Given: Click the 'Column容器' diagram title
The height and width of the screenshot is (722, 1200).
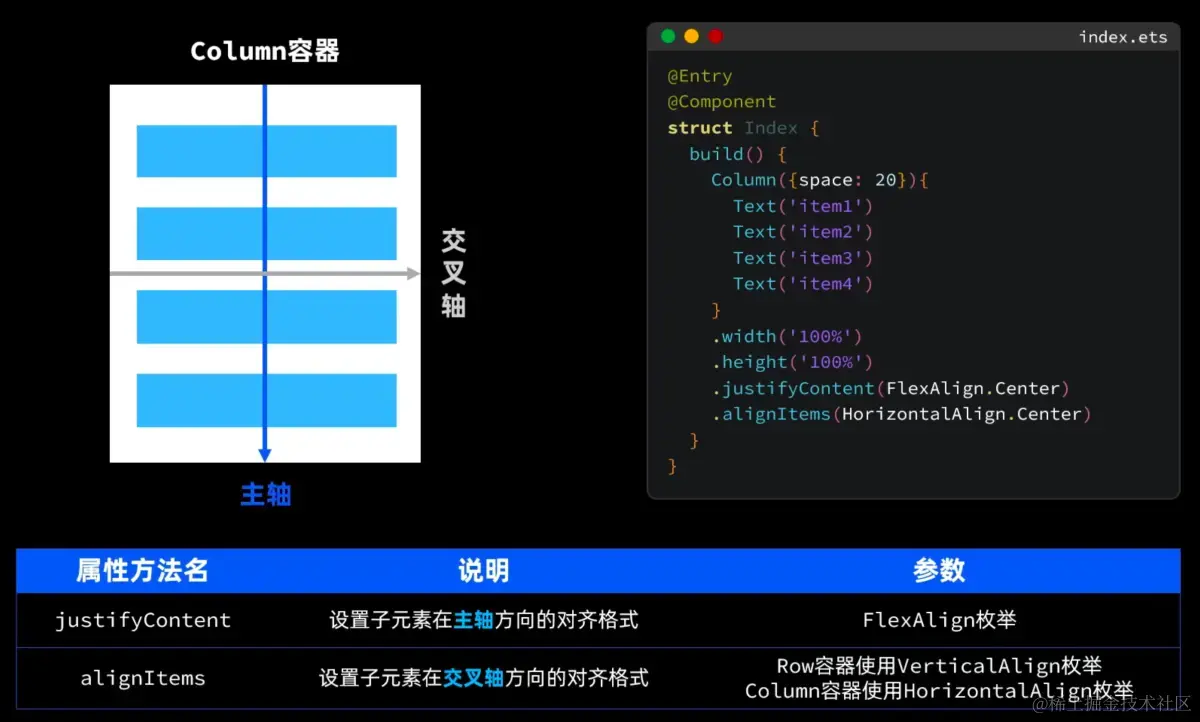Looking at the screenshot, I should [265, 51].
